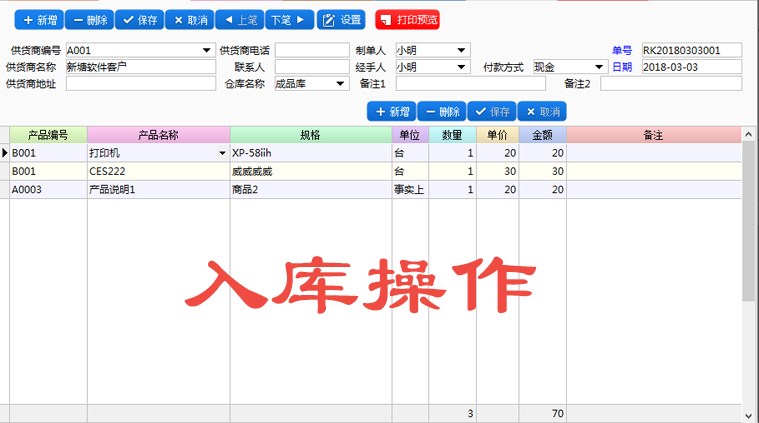Click the 供货商电话 input field

coord(312,50)
